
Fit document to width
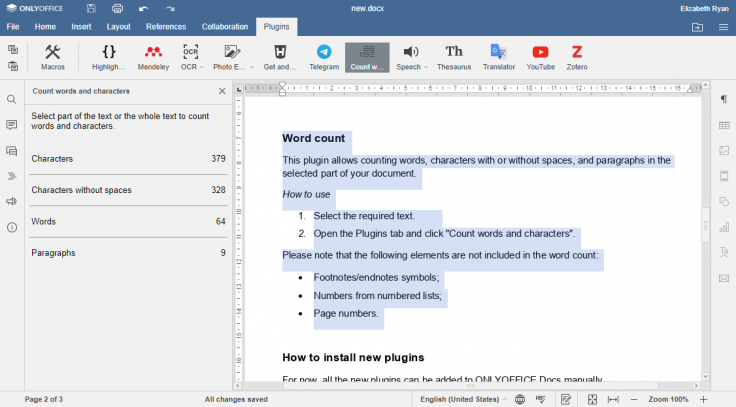[x=613, y=399]
